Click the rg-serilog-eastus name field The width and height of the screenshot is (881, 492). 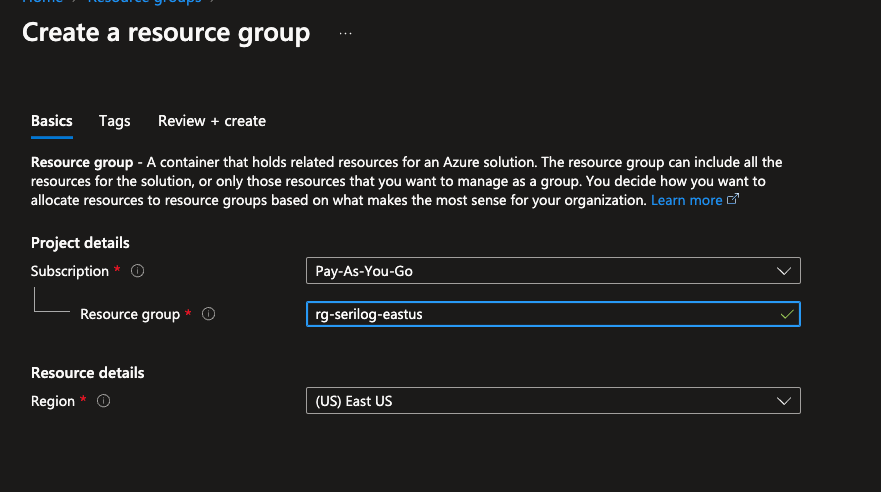pos(540,314)
